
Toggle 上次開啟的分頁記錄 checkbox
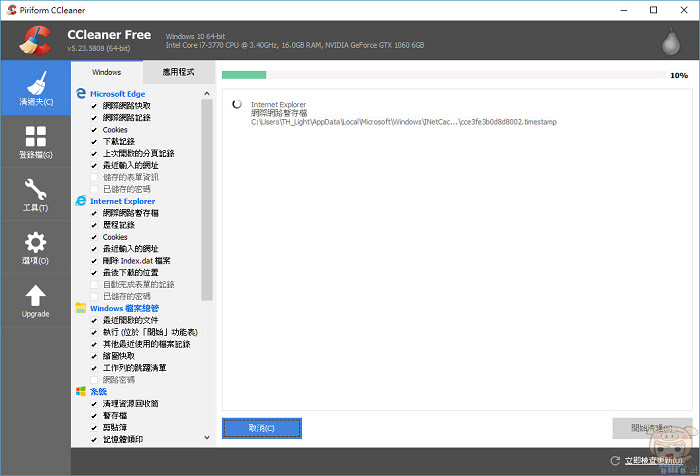pyautogui.click(x=94, y=154)
